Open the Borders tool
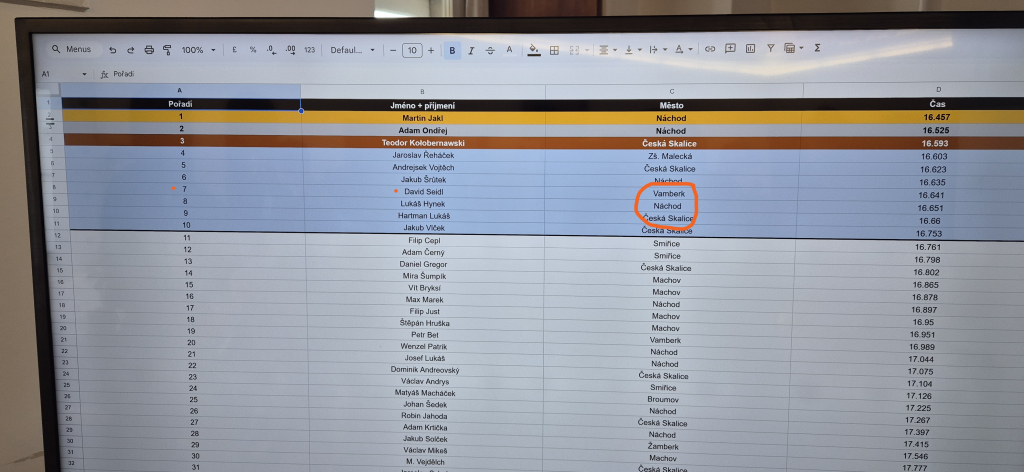 click(554, 50)
